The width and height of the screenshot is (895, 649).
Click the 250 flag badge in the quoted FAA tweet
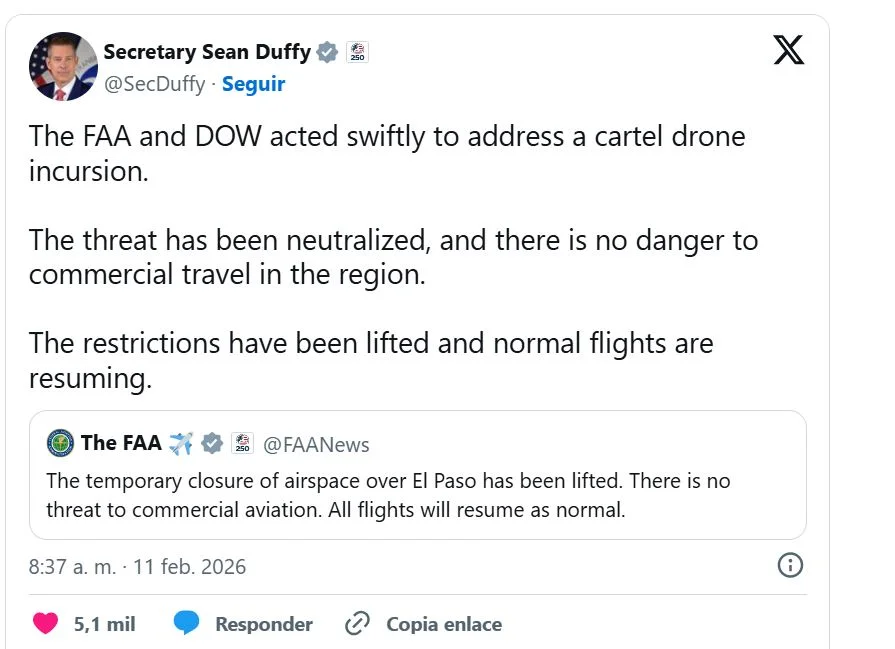[242, 443]
